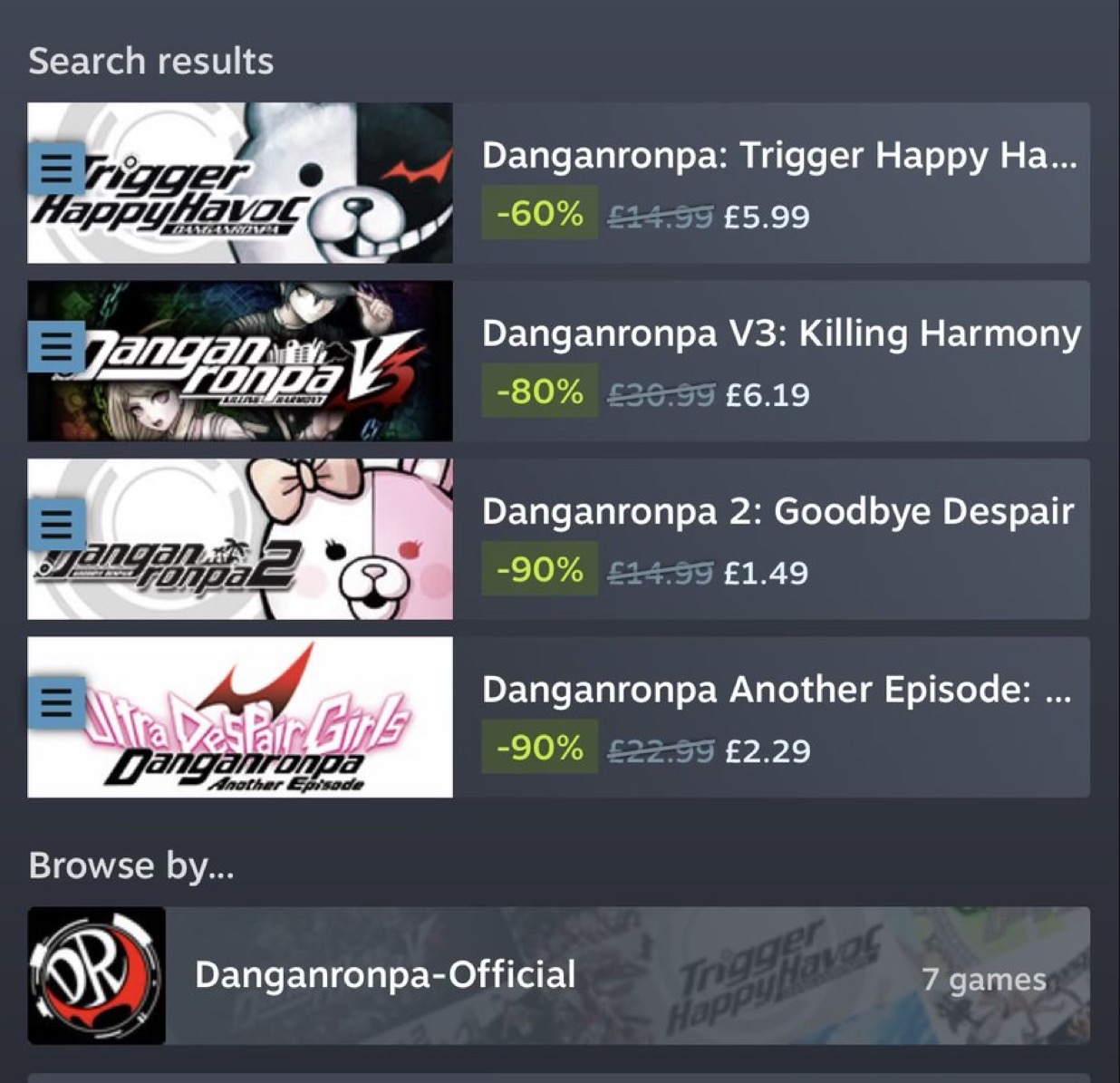The image size is (1120, 1083).
Task: Select Danganronpa V3: Killing Harmony title
Action: (x=781, y=334)
